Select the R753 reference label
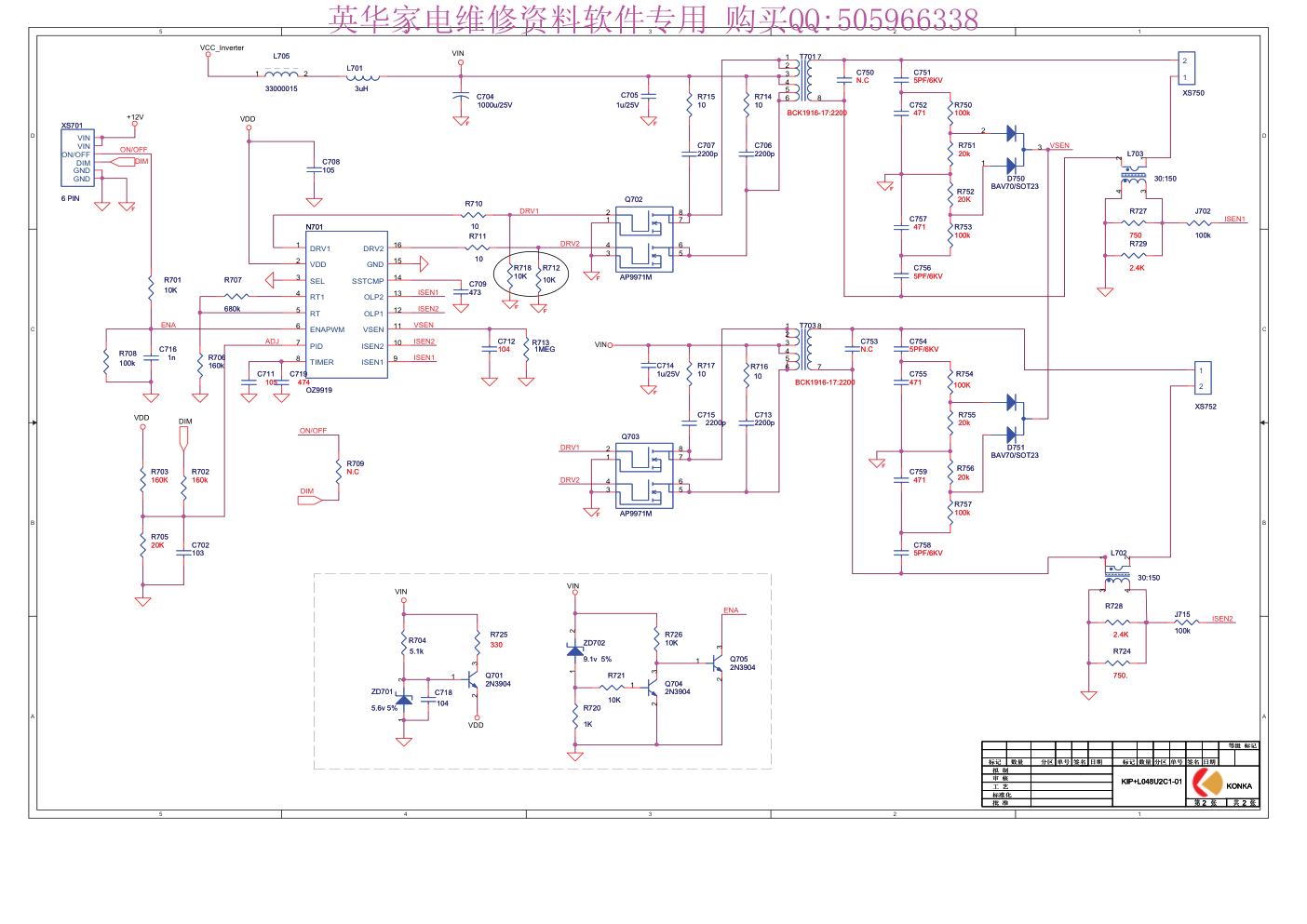Viewport: 1307px width, 924px height. 963,227
